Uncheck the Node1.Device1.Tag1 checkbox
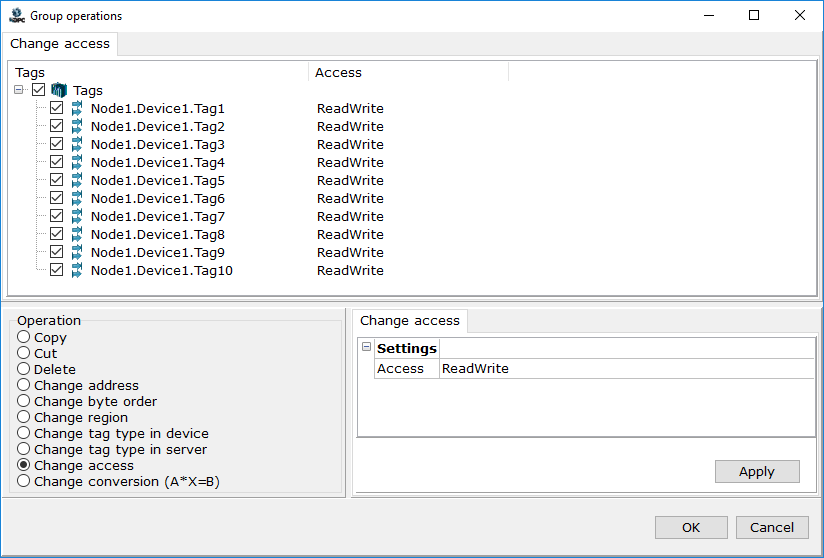The height and width of the screenshot is (558, 824). [57, 108]
